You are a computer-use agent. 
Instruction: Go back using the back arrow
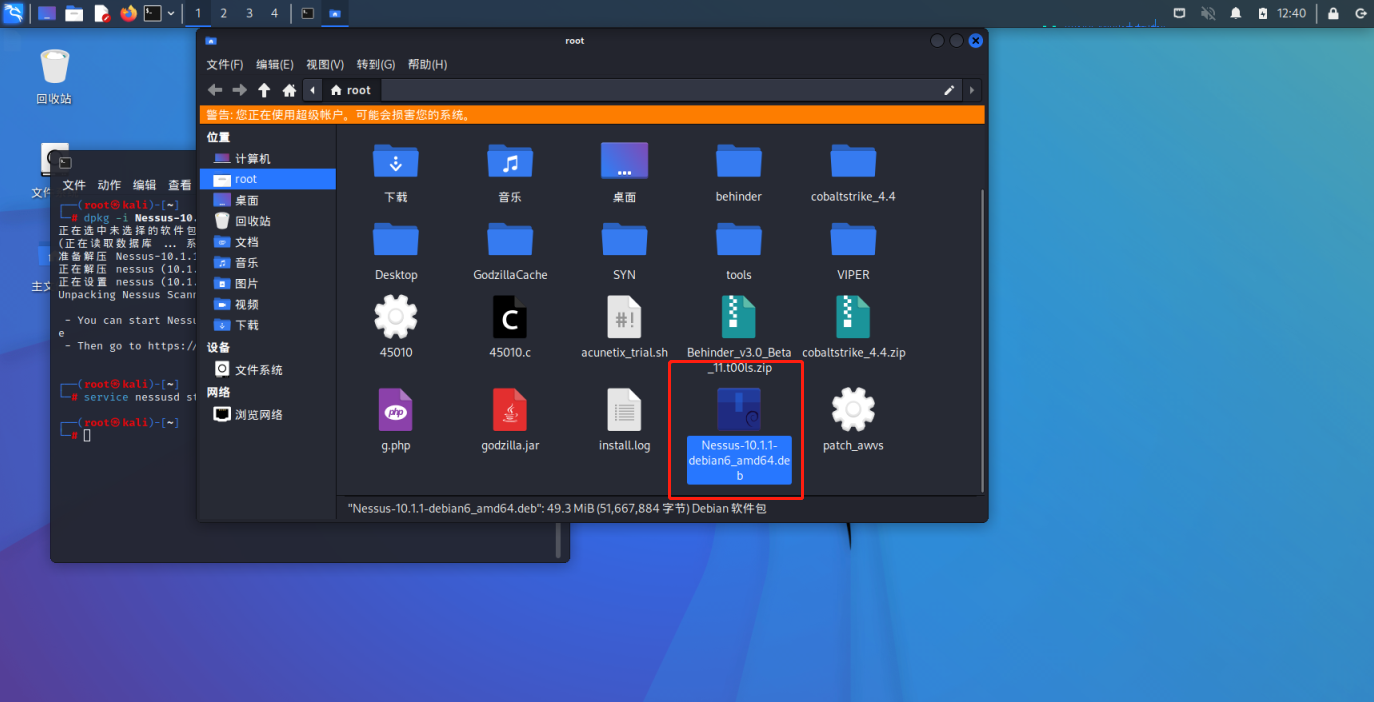[x=215, y=90]
